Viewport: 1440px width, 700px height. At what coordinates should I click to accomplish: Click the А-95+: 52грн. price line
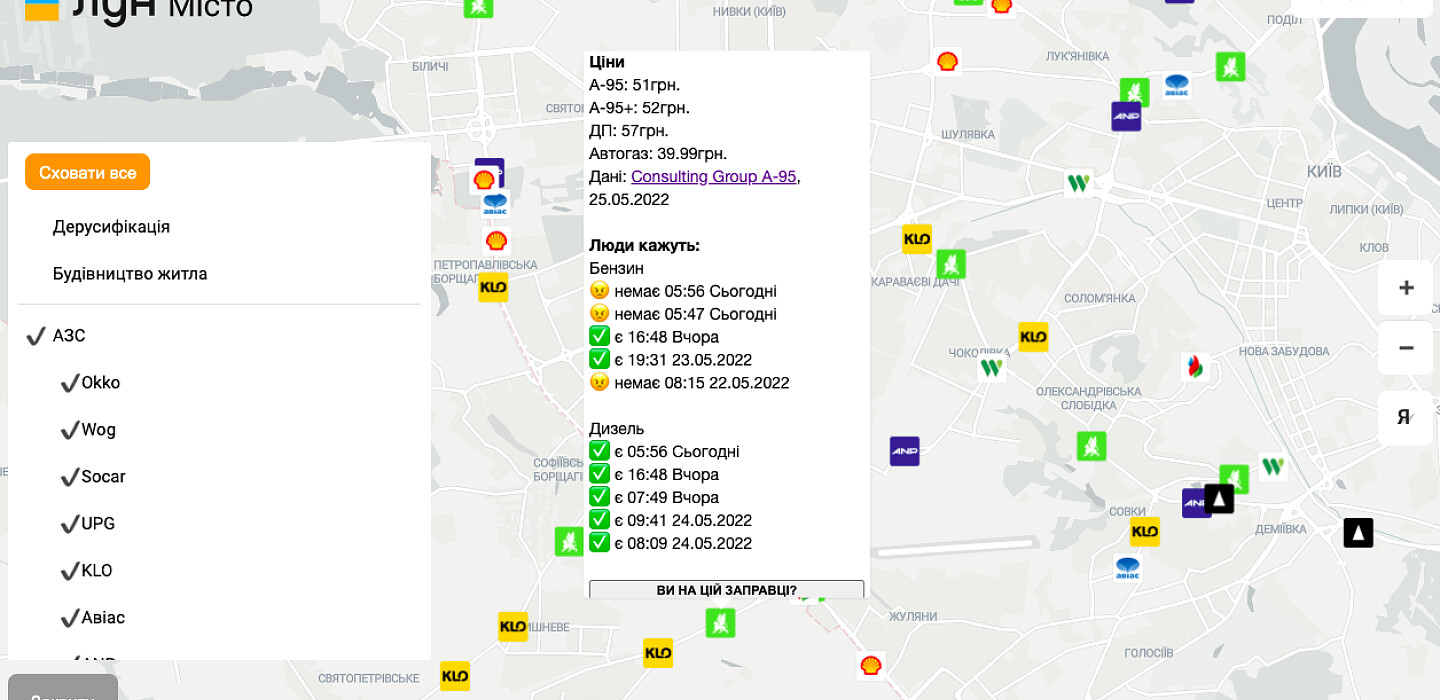[x=640, y=108]
